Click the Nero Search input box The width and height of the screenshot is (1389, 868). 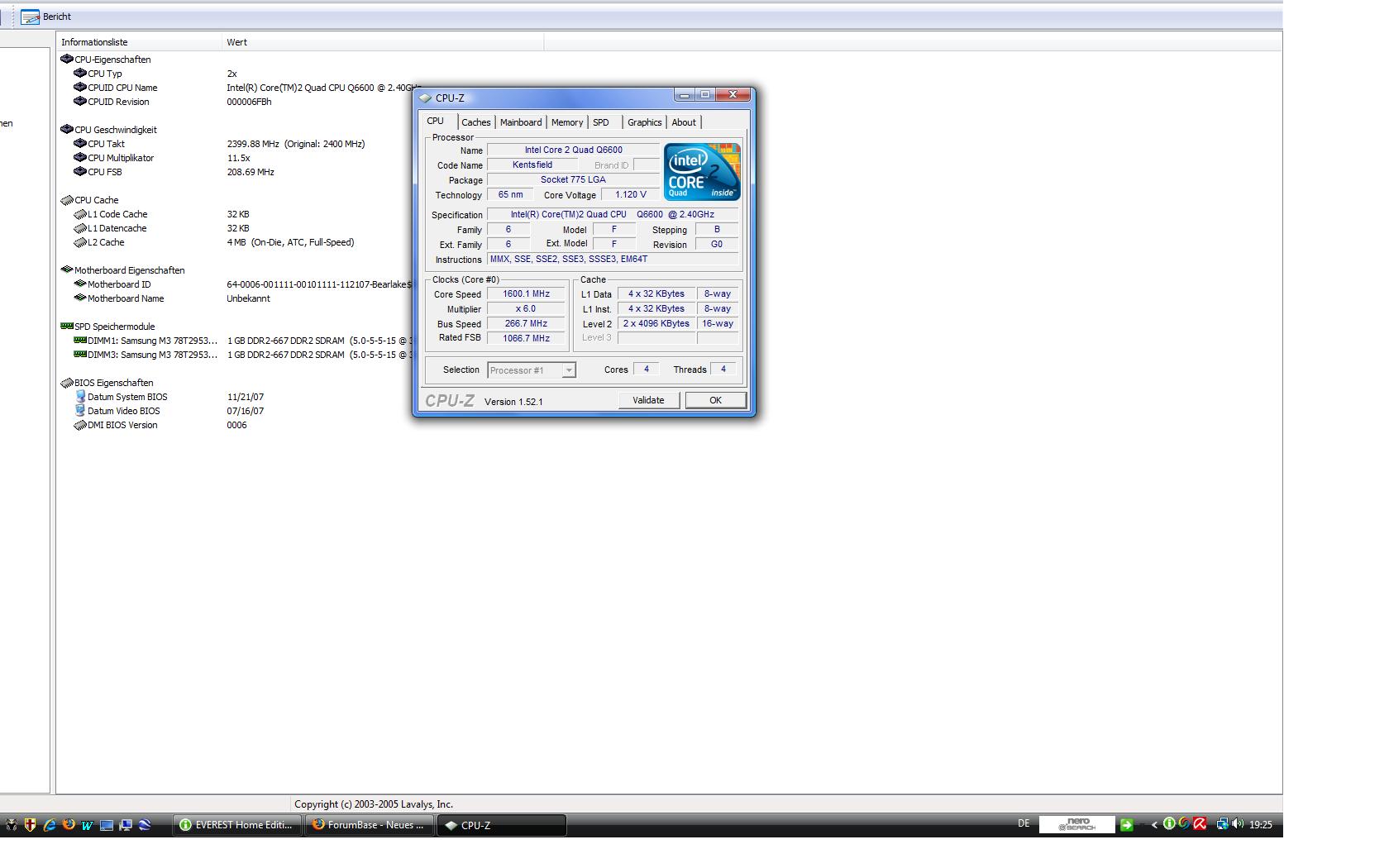1076,824
